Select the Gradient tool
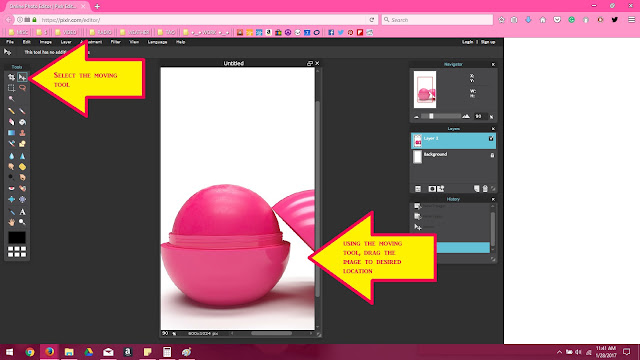 click(11, 133)
